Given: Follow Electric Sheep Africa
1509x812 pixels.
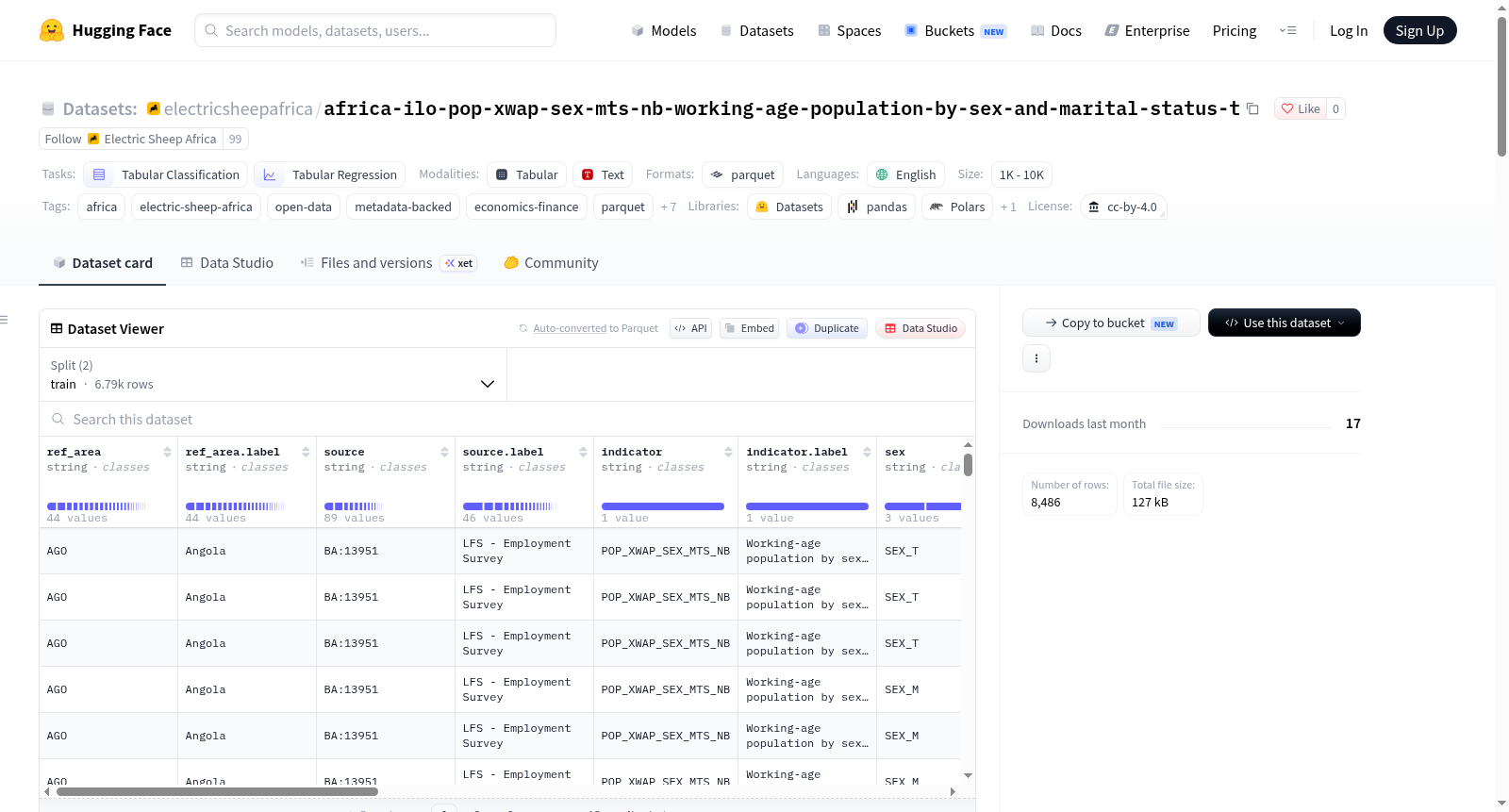Looking at the screenshot, I should [x=130, y=139].
